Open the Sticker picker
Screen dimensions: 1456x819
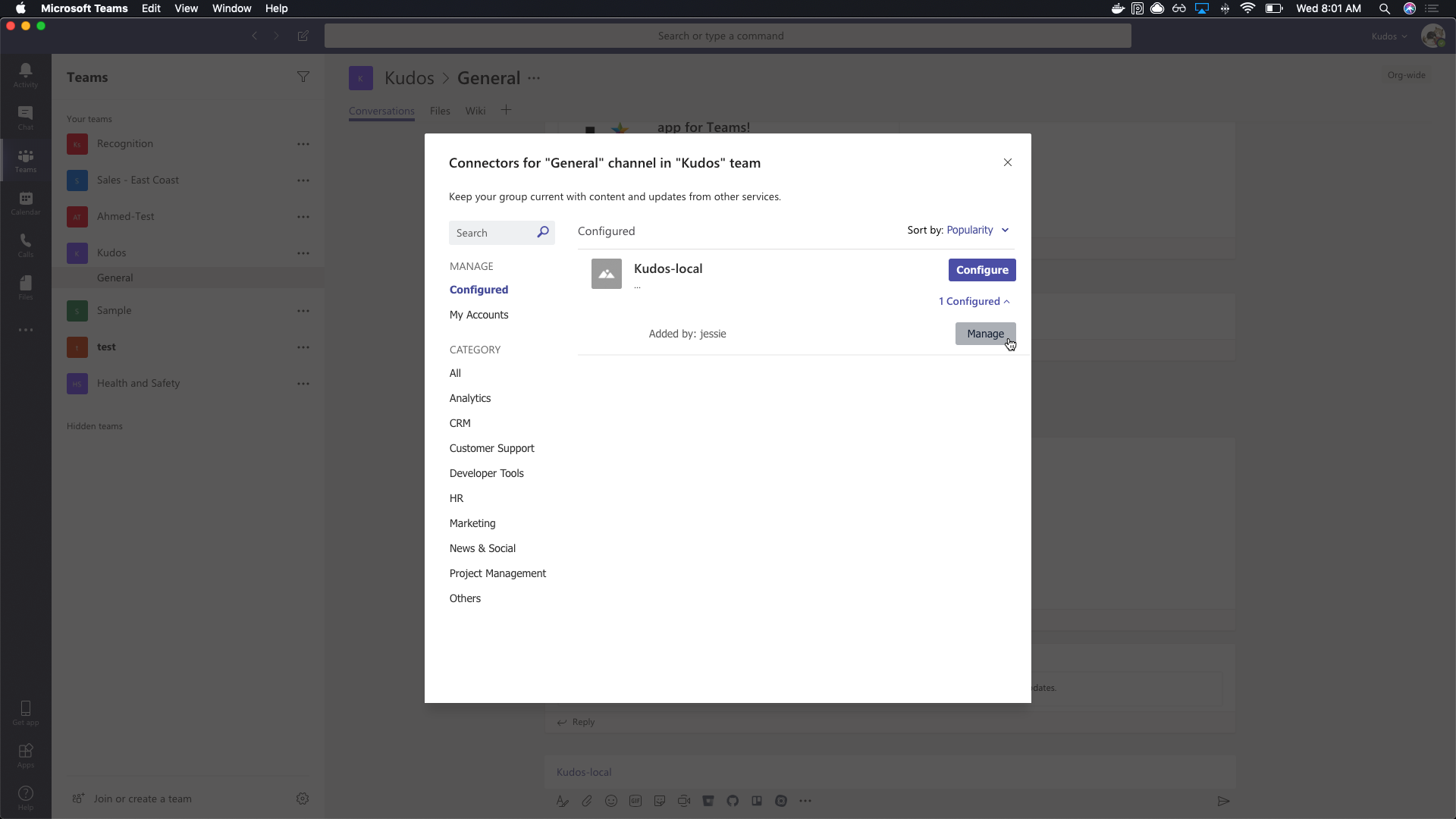click(x=660, y=801)
